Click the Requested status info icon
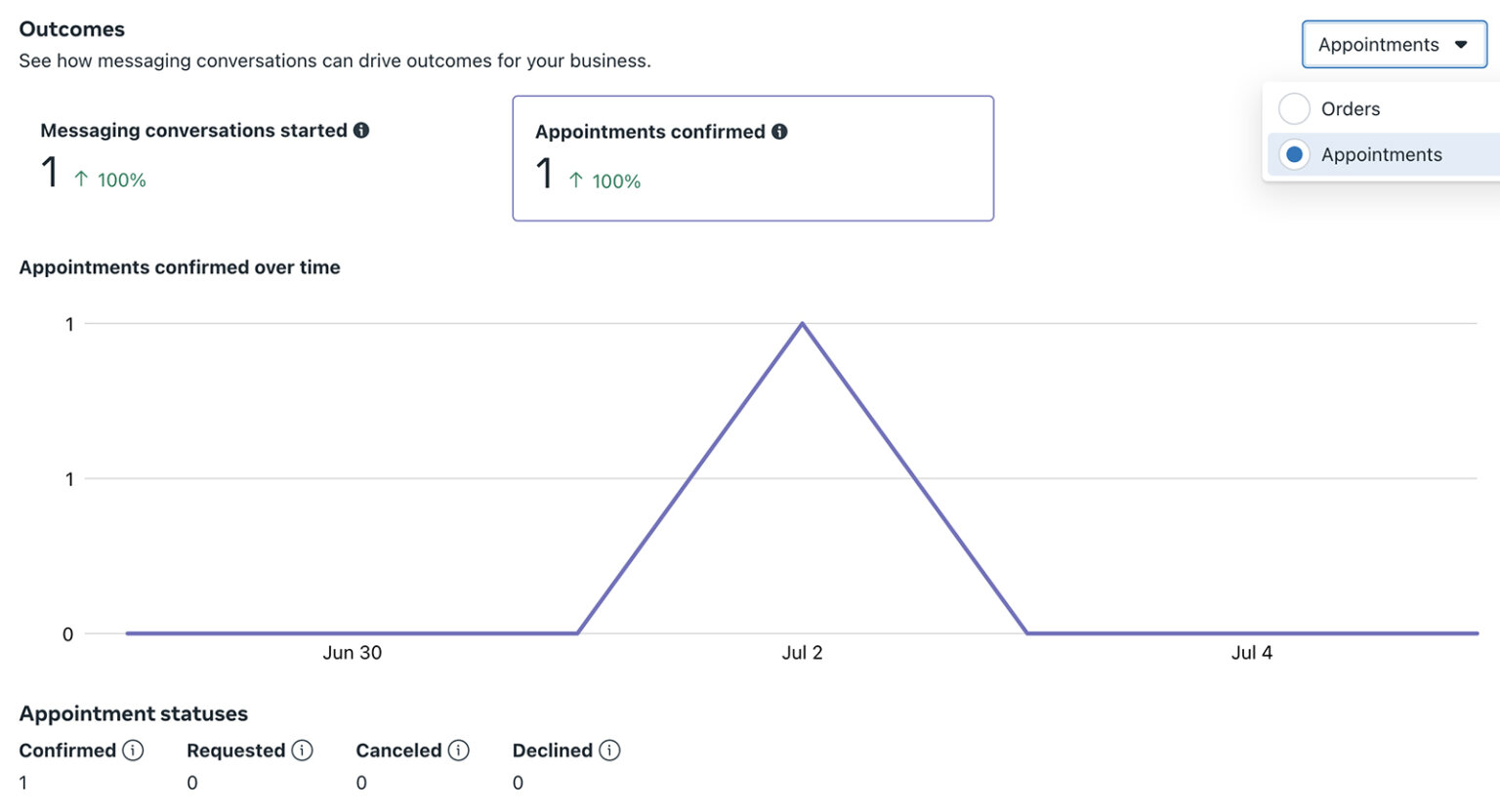 tap(303, 750)
